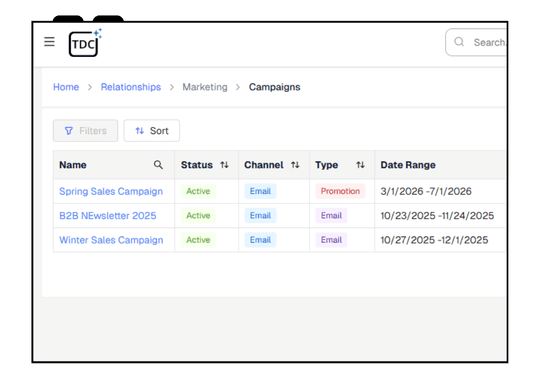Click the funnel icon in the Filters button
This screenshot has height=384, width=540.
(x=69, y=131)
